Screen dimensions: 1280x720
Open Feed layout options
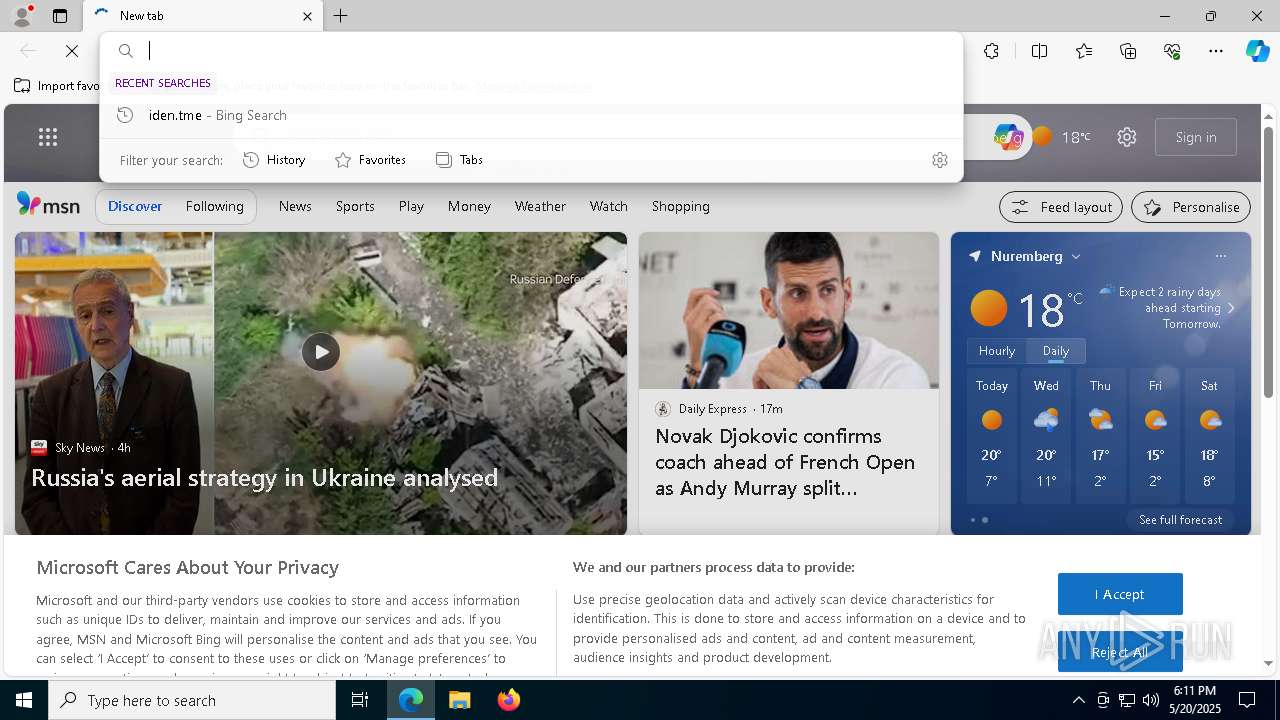click(x=1061, y=207)
